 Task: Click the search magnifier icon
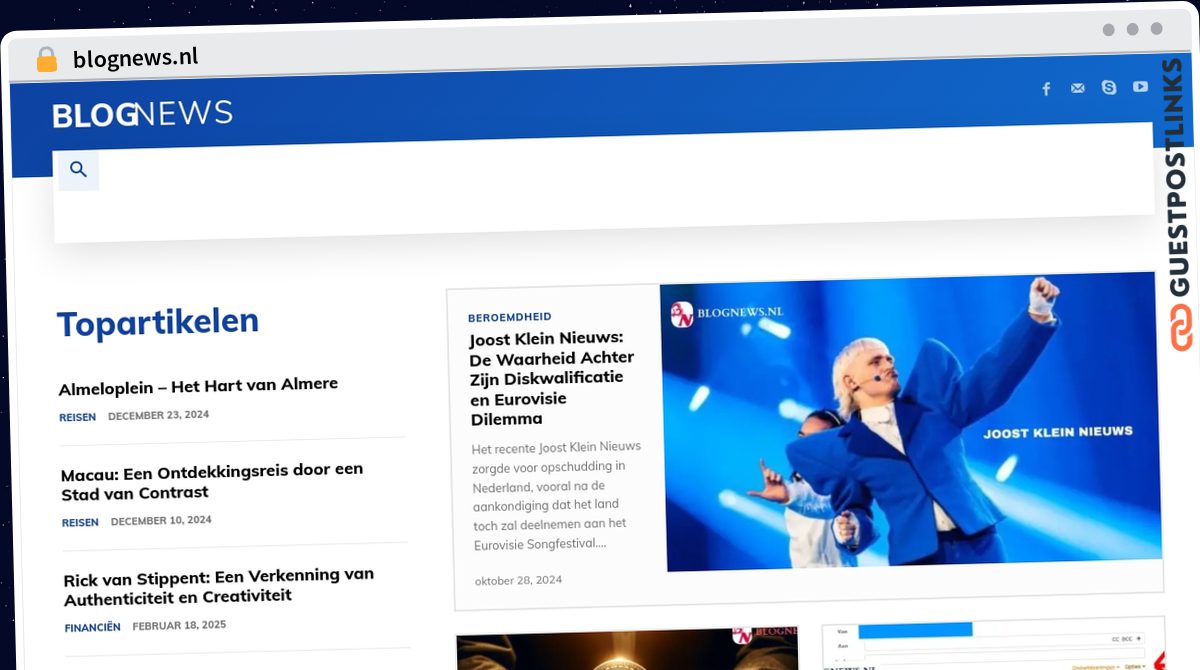click(x=78, y=170)
